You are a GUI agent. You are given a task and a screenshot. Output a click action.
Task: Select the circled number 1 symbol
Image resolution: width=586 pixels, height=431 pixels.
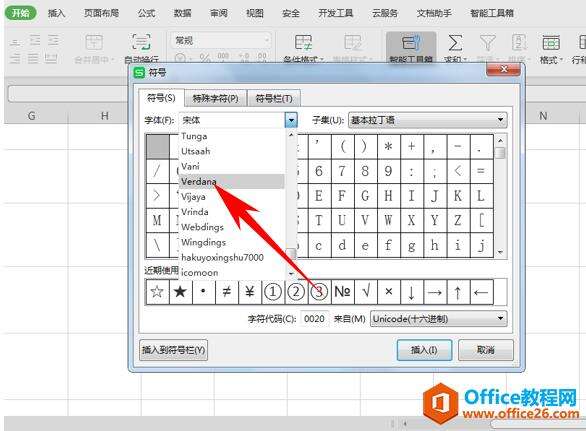pos(273,291)
